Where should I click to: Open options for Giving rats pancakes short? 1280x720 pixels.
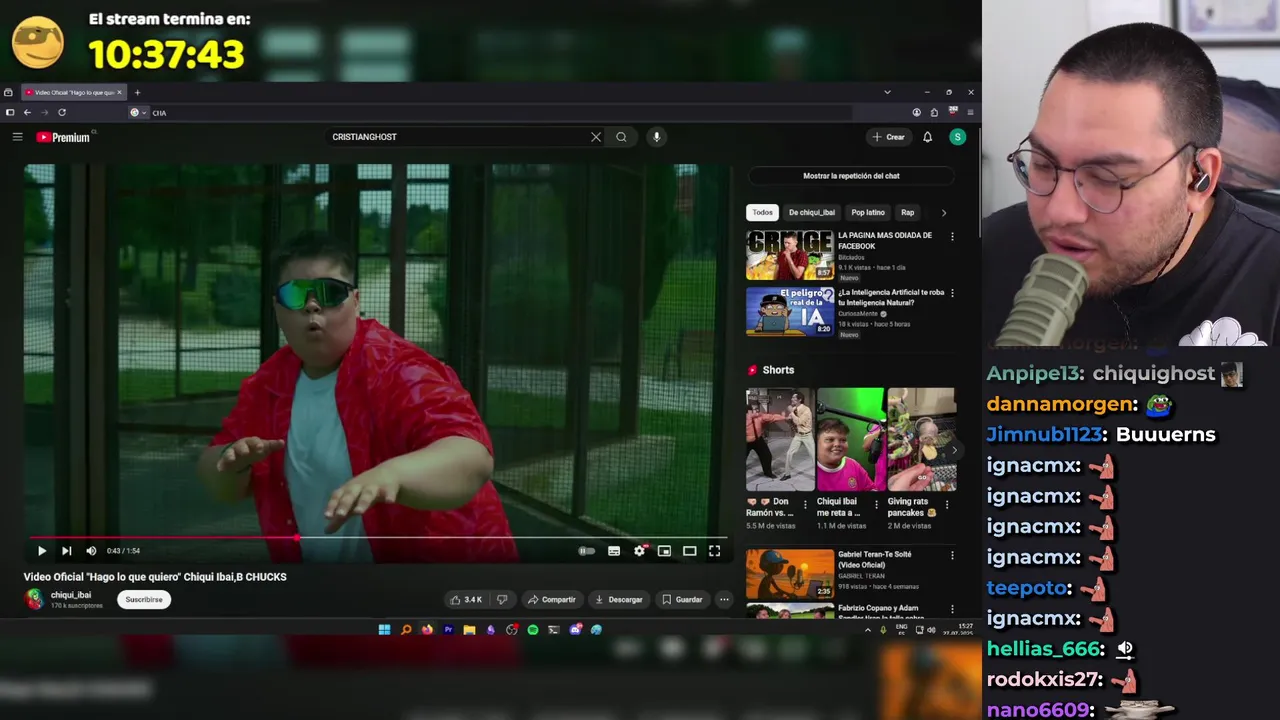tap(947, 504)
